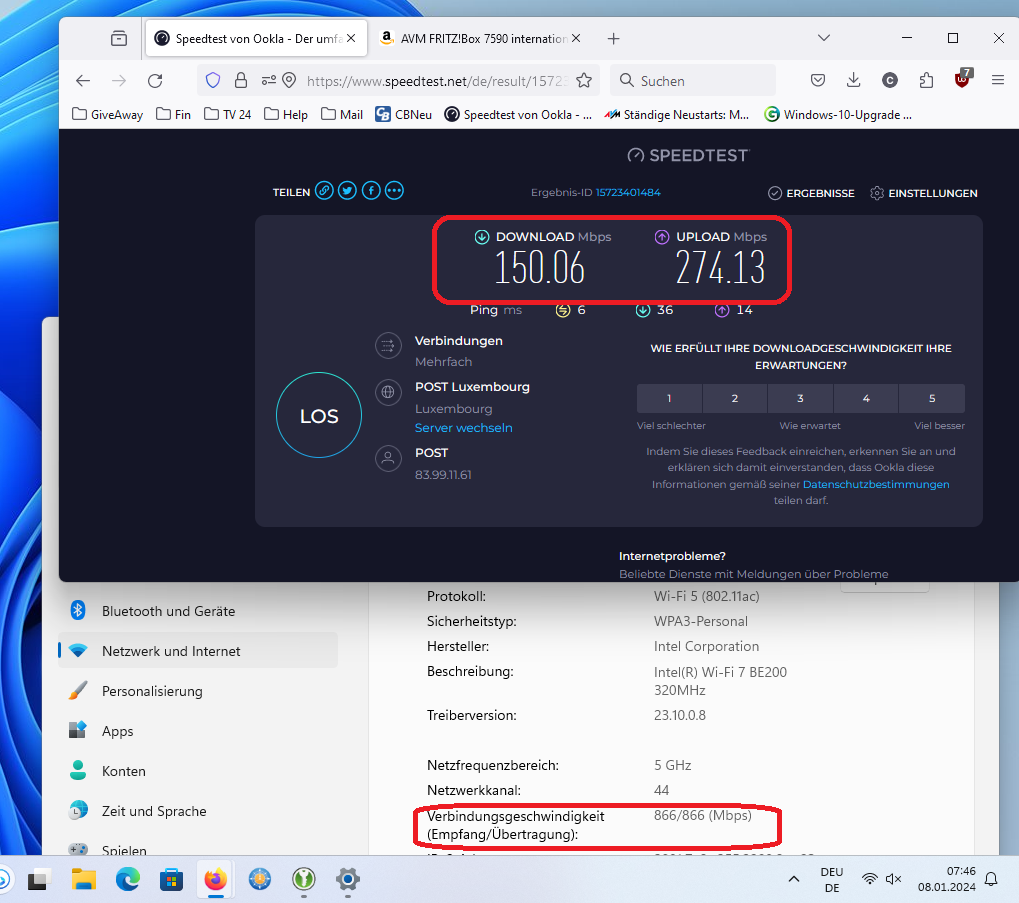Open result ID 15723401484 link
Viewport: 1019px width, 903px height.
click(x=628, y=192)
